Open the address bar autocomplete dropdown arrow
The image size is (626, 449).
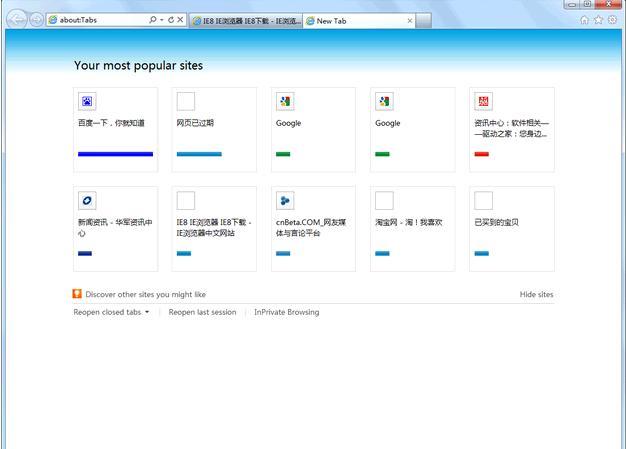[162, 20]
